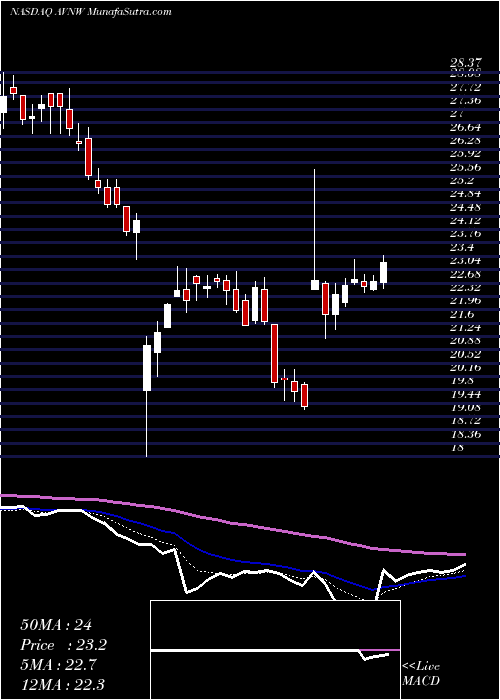The width and height of the screenshot is (500, 700).
Task: Click the 50MA : 24 readout
Action: coord(56,625)
